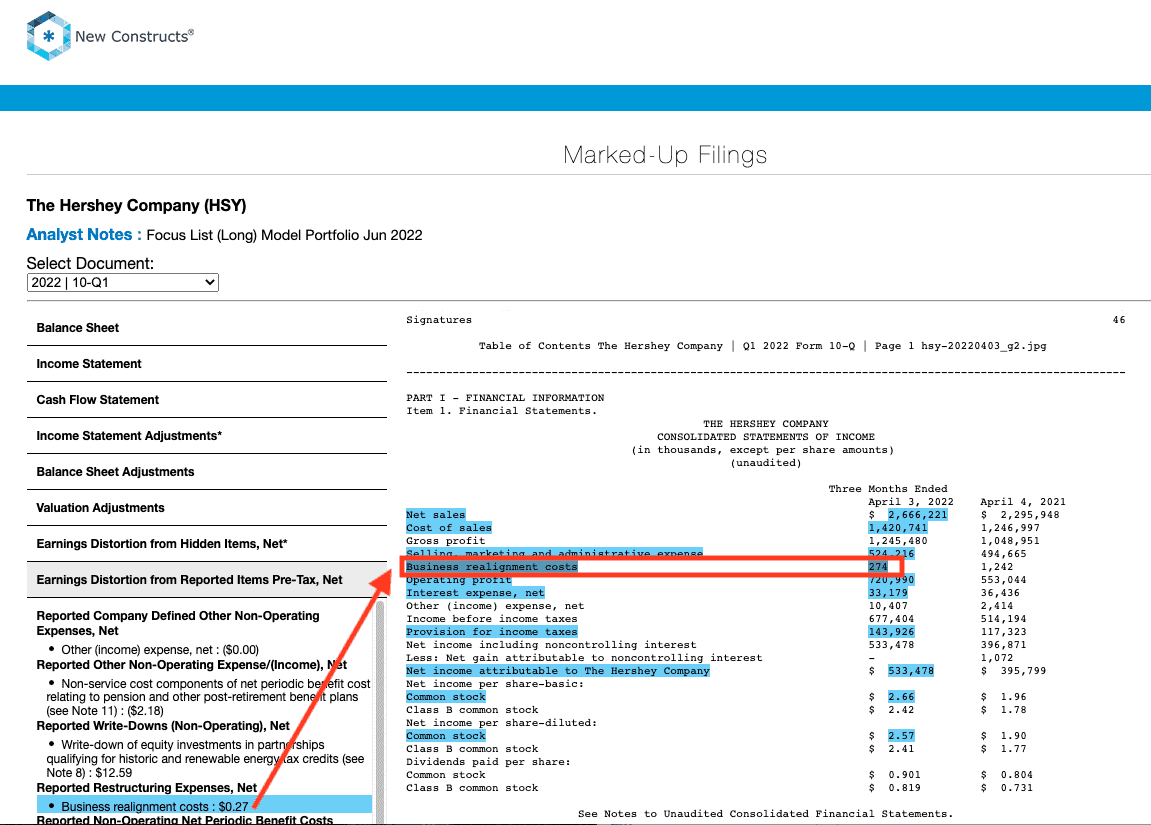1151x825 pixels.
Task: Click the 'April 4, 2021' column header
Action: point(1023,502)
